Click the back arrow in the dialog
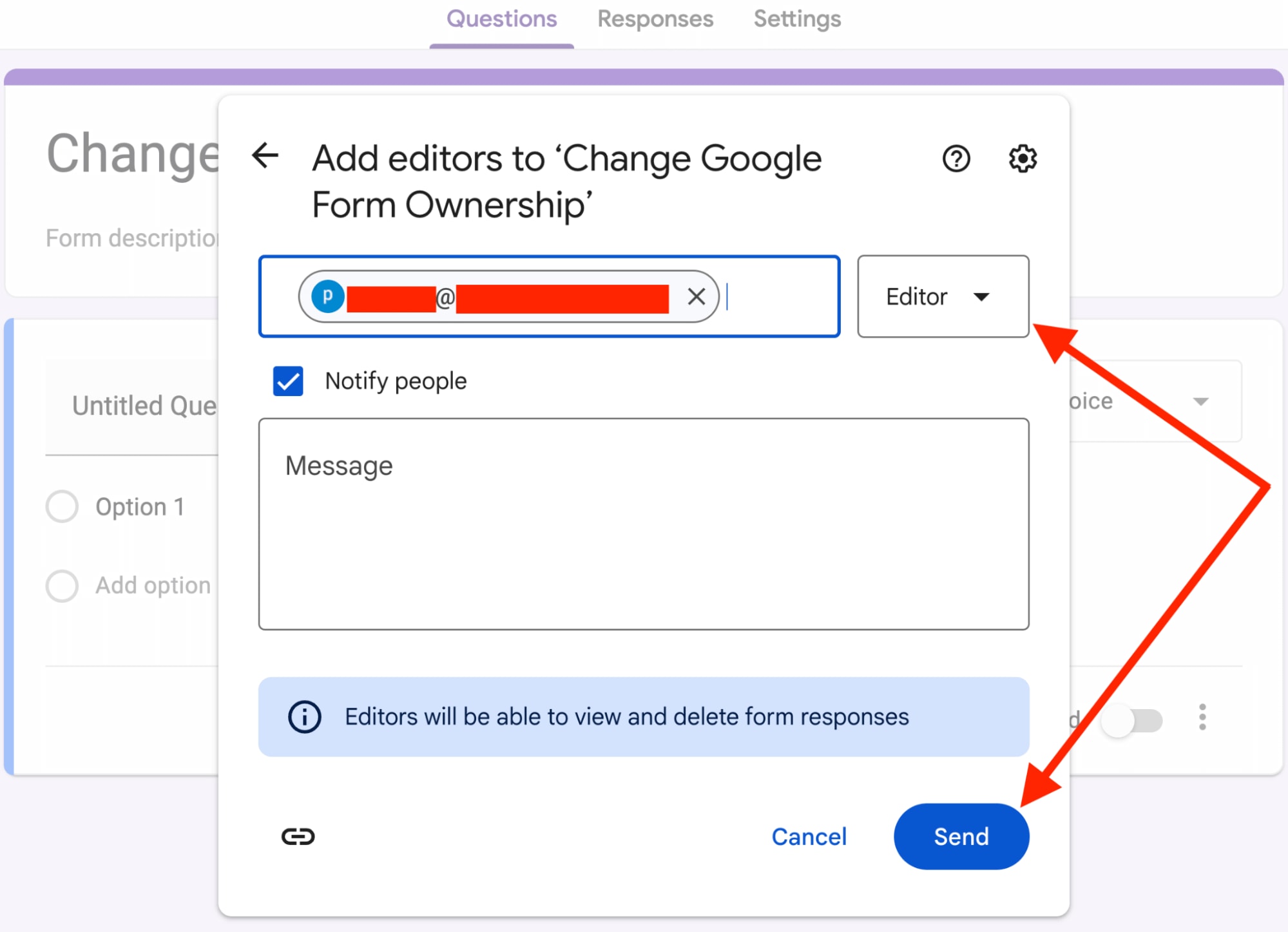The width and height of the screenshot is (1288, 932). click(264, 157)
